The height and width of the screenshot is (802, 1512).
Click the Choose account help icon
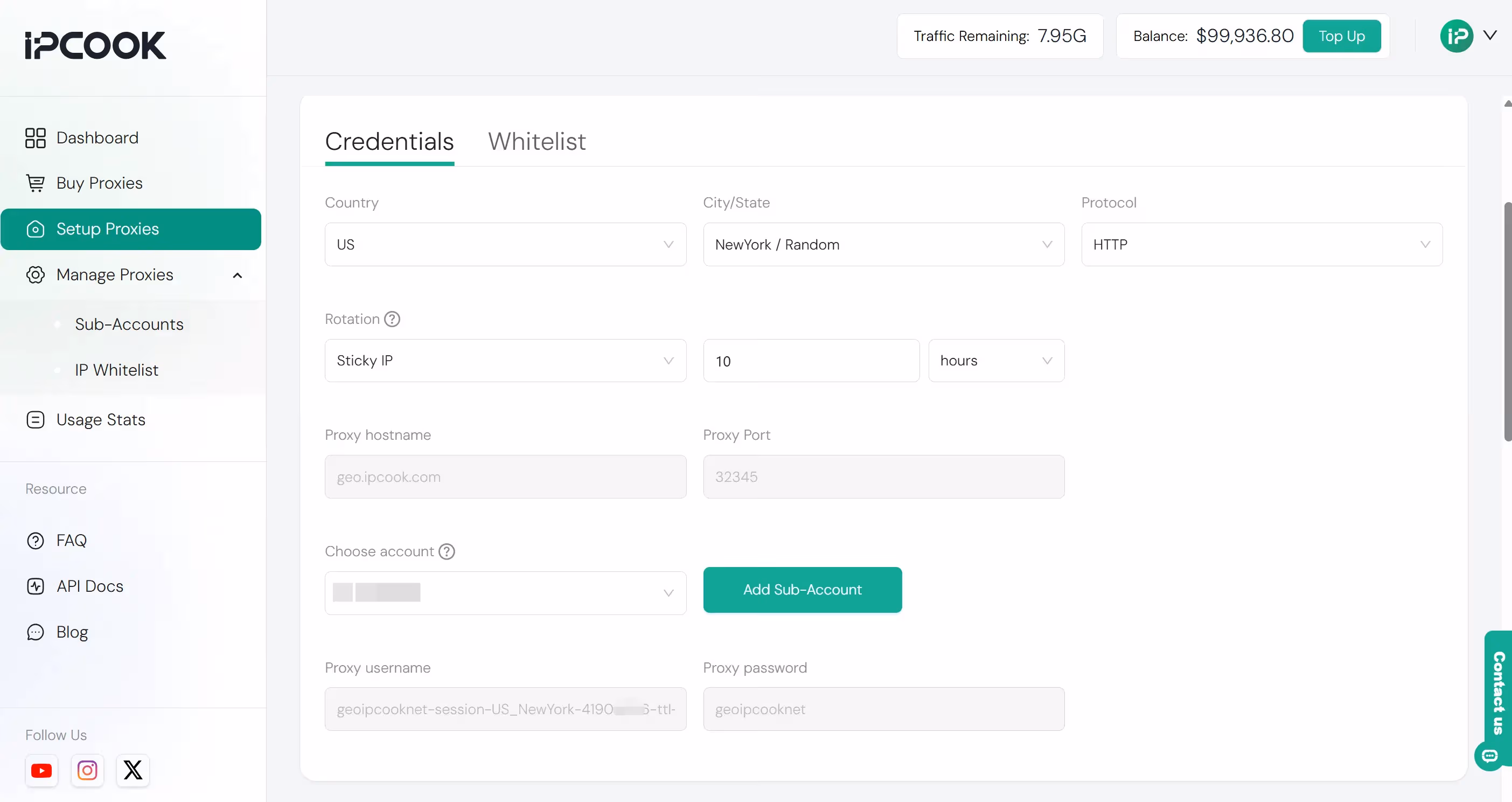(447, 551)
